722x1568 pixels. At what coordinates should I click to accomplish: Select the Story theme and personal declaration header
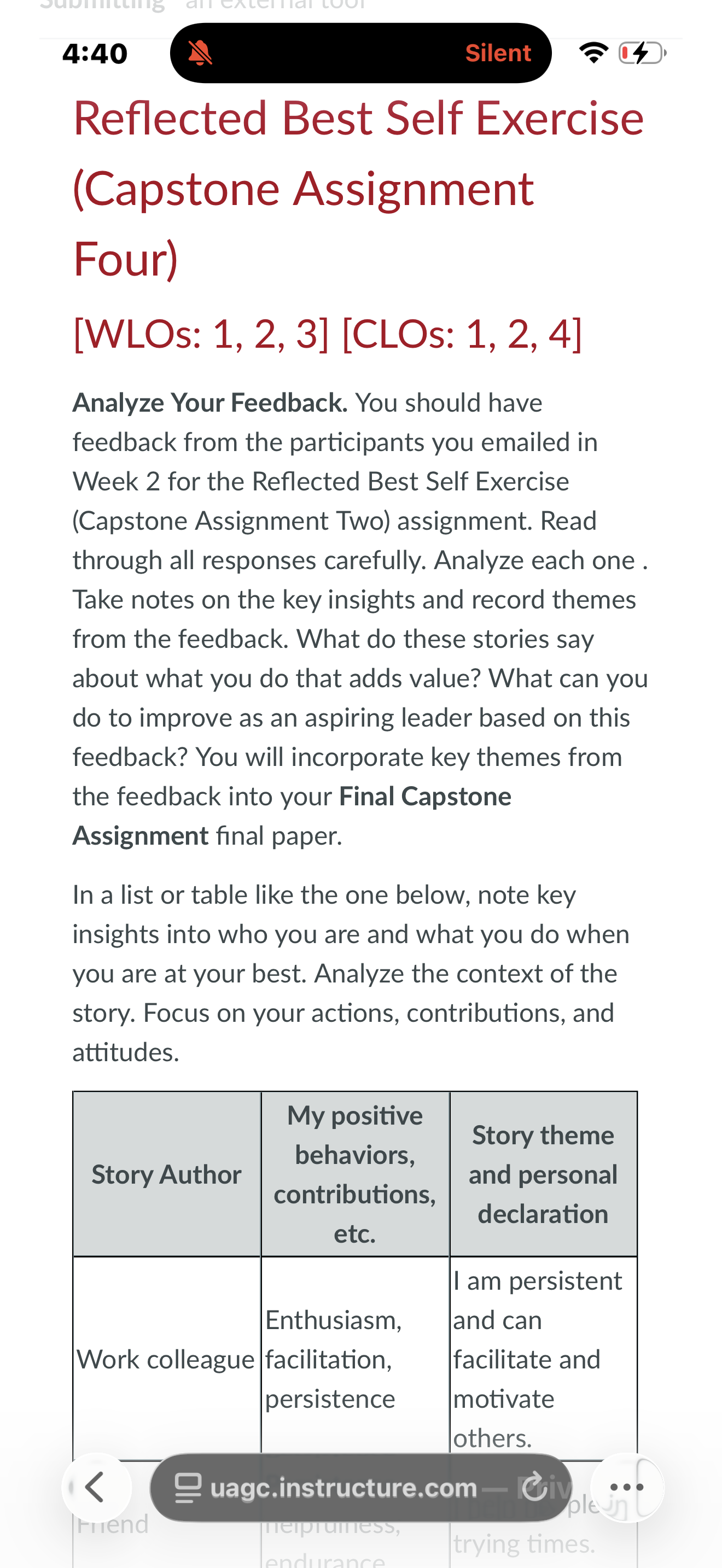point(543,1174)
